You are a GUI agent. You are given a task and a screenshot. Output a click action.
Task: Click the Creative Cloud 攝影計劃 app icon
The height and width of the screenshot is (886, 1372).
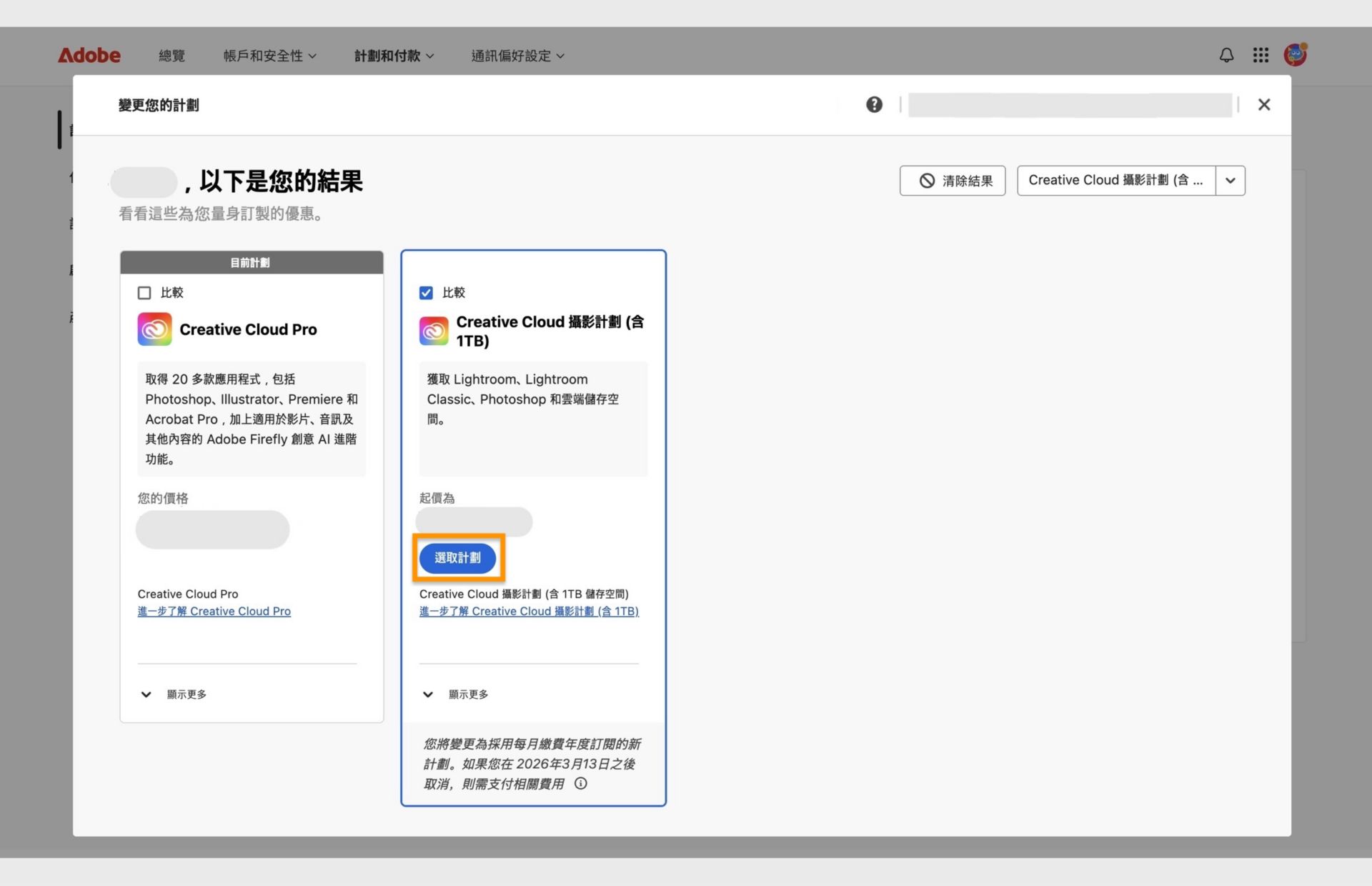click(433, 330)
